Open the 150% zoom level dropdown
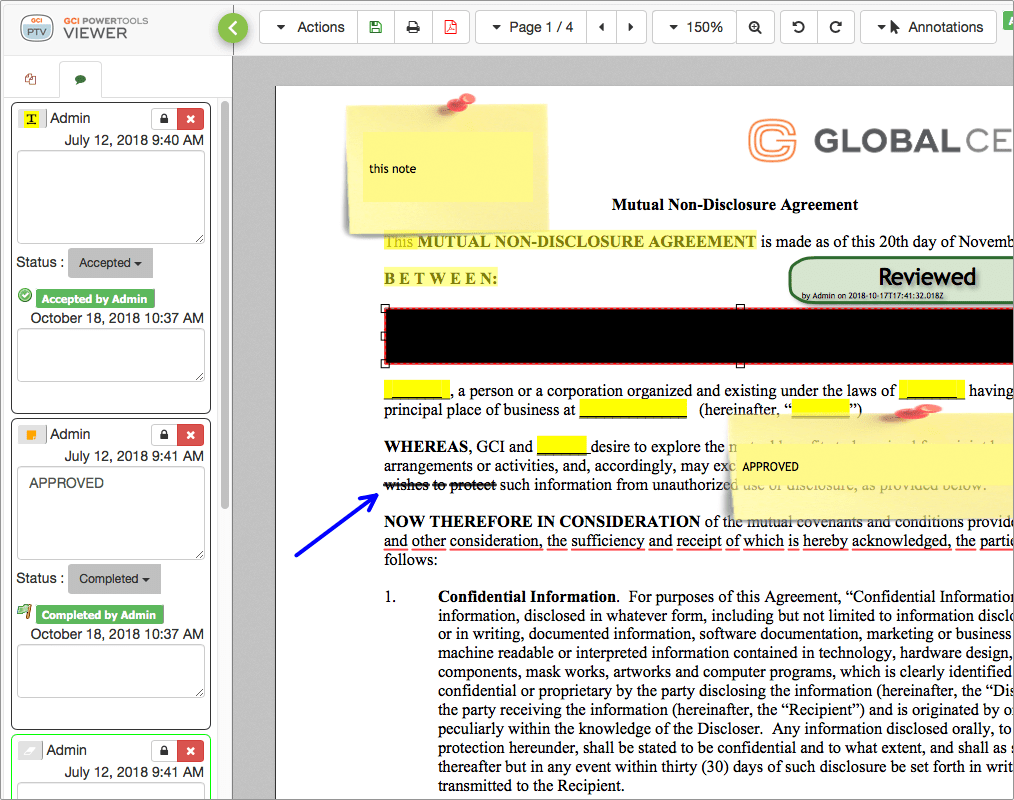The height and width of the screenshot is (800, 1014). [695, 27]
